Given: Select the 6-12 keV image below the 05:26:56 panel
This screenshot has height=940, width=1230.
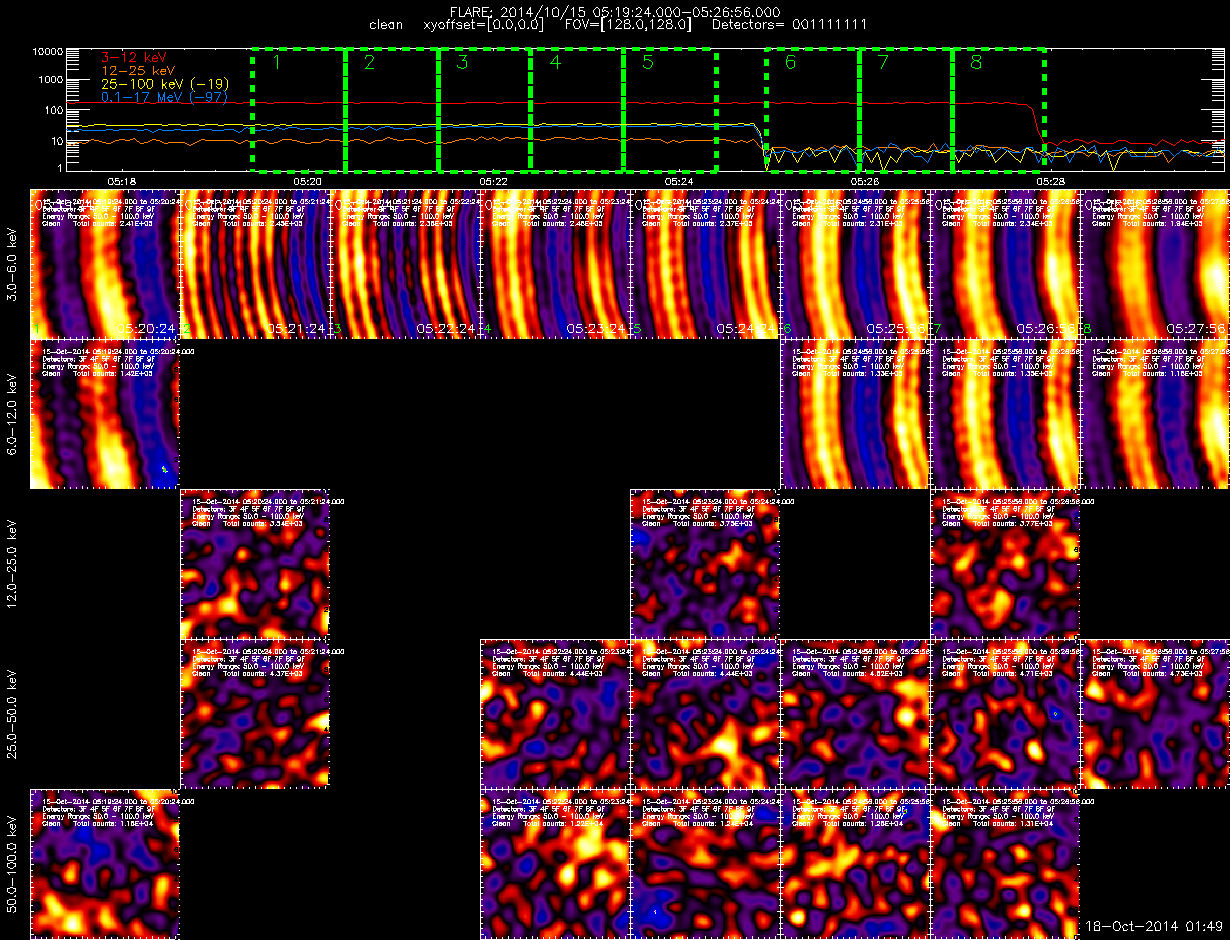Looking at the screenshot, I should 1005,414.
